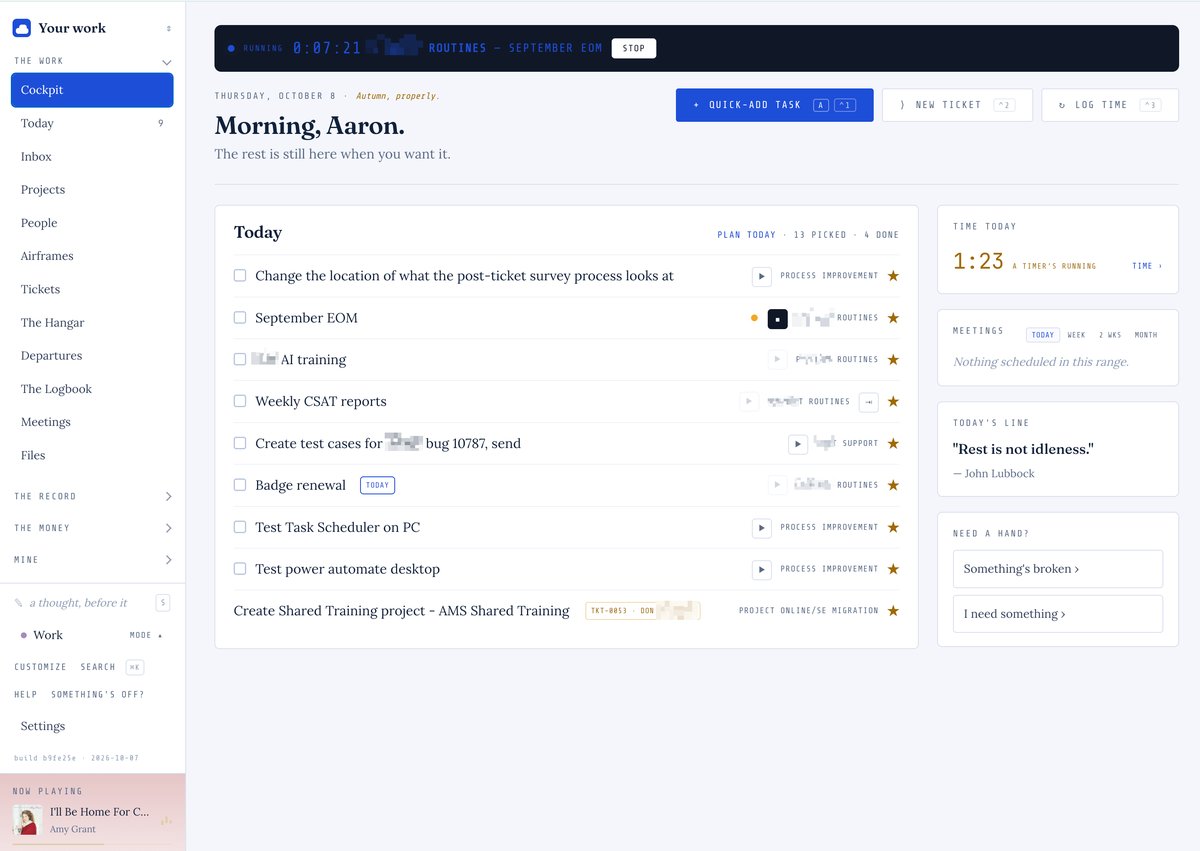Image resolution: width=1200 pixels, height=851 pixels.
Task: Click the pencil icon beside a thought field
Action: [x=18, y=603]
